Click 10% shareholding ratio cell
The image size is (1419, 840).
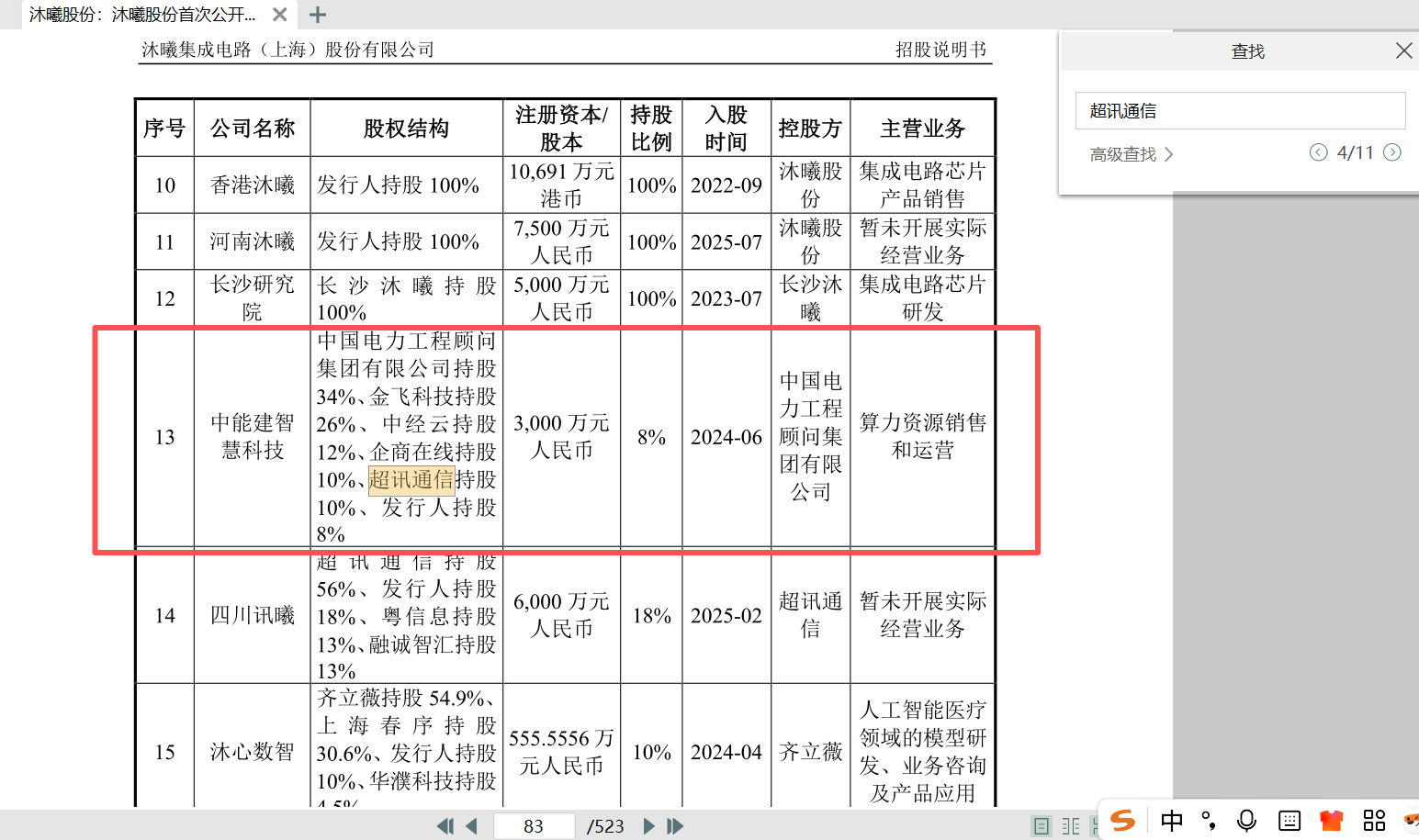click(651, 752)
